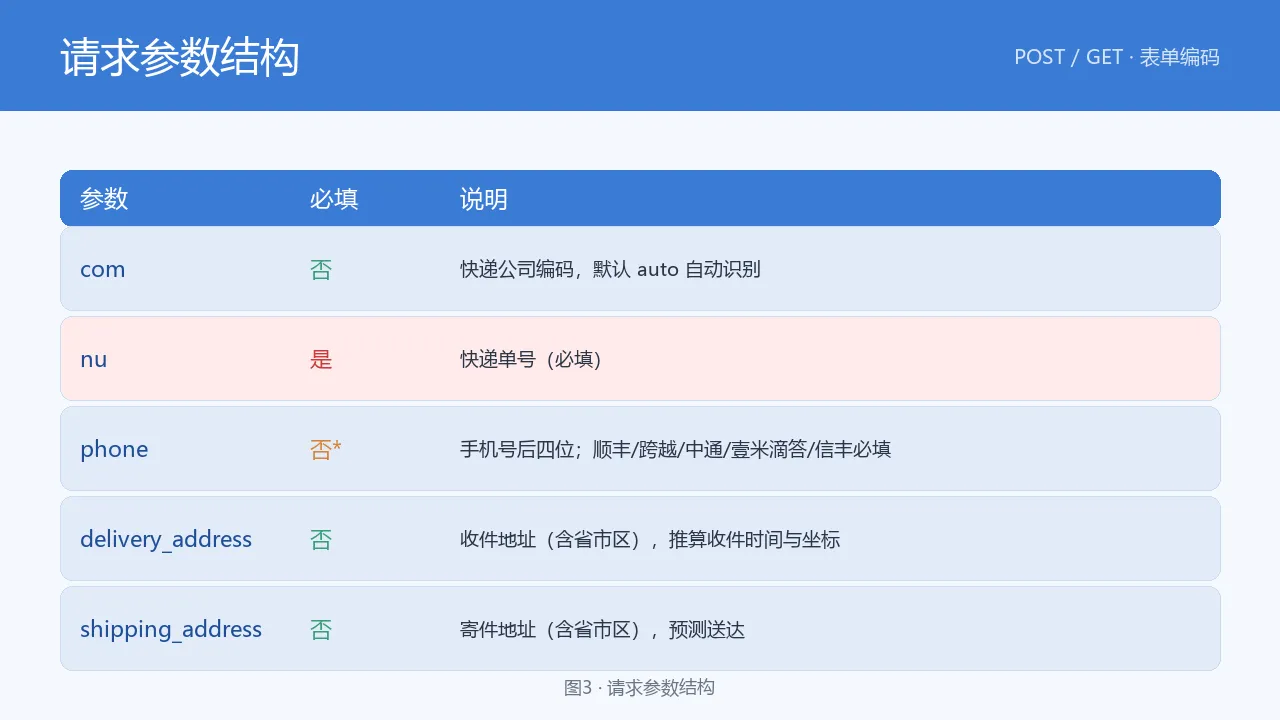Select the description 快递公司编码，默认 auto 自动识别
This screenshot has width=1280, height=720.
tap(610, 269)
